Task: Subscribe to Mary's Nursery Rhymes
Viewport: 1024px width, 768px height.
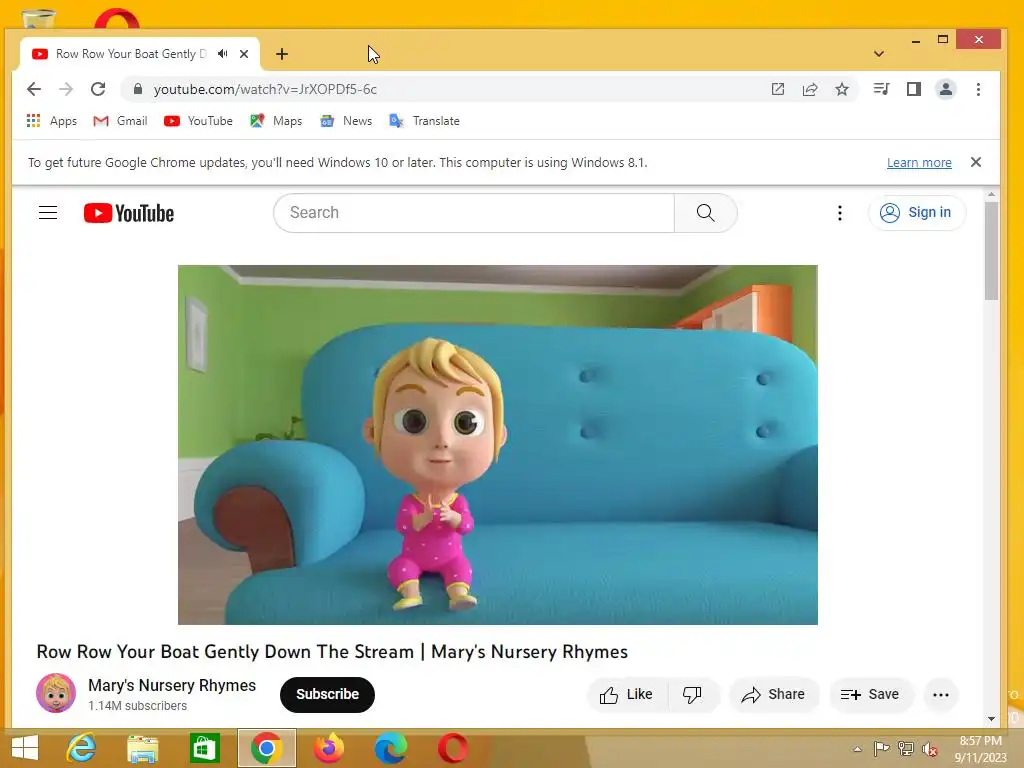Action: (x=327, y=694)
